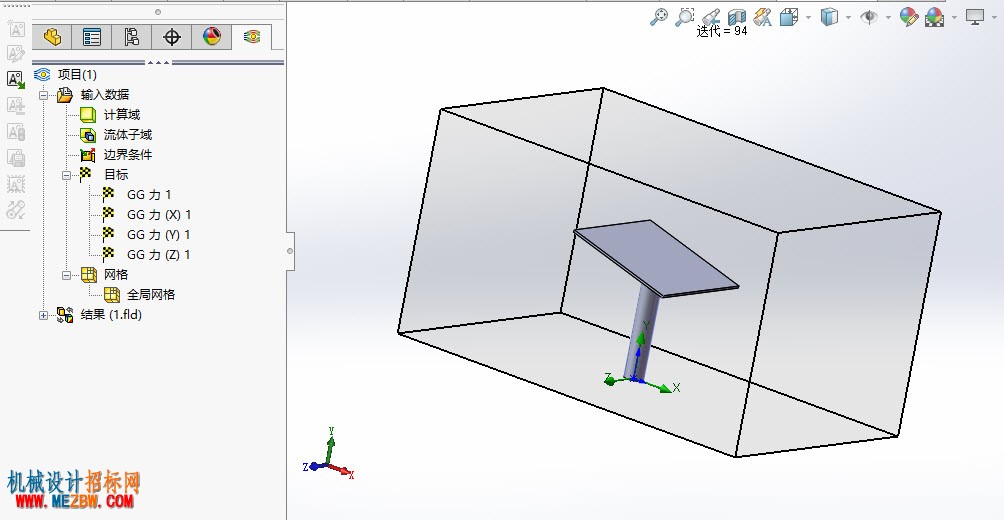Toggle the Hide/Show Items eye icon
Image resolution: width=1004 pixels, height=520 pixels.
869,17
